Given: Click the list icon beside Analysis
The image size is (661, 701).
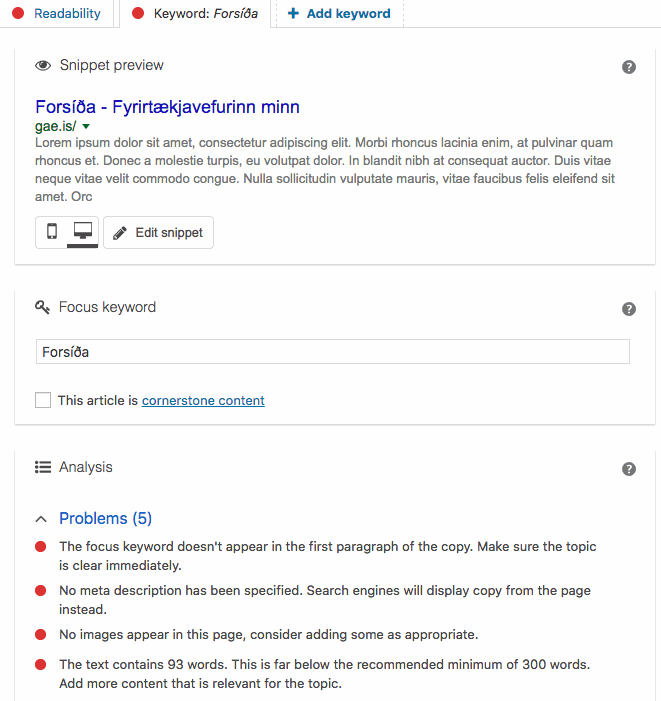Looking at the screenshot, I should pos(43,467).
